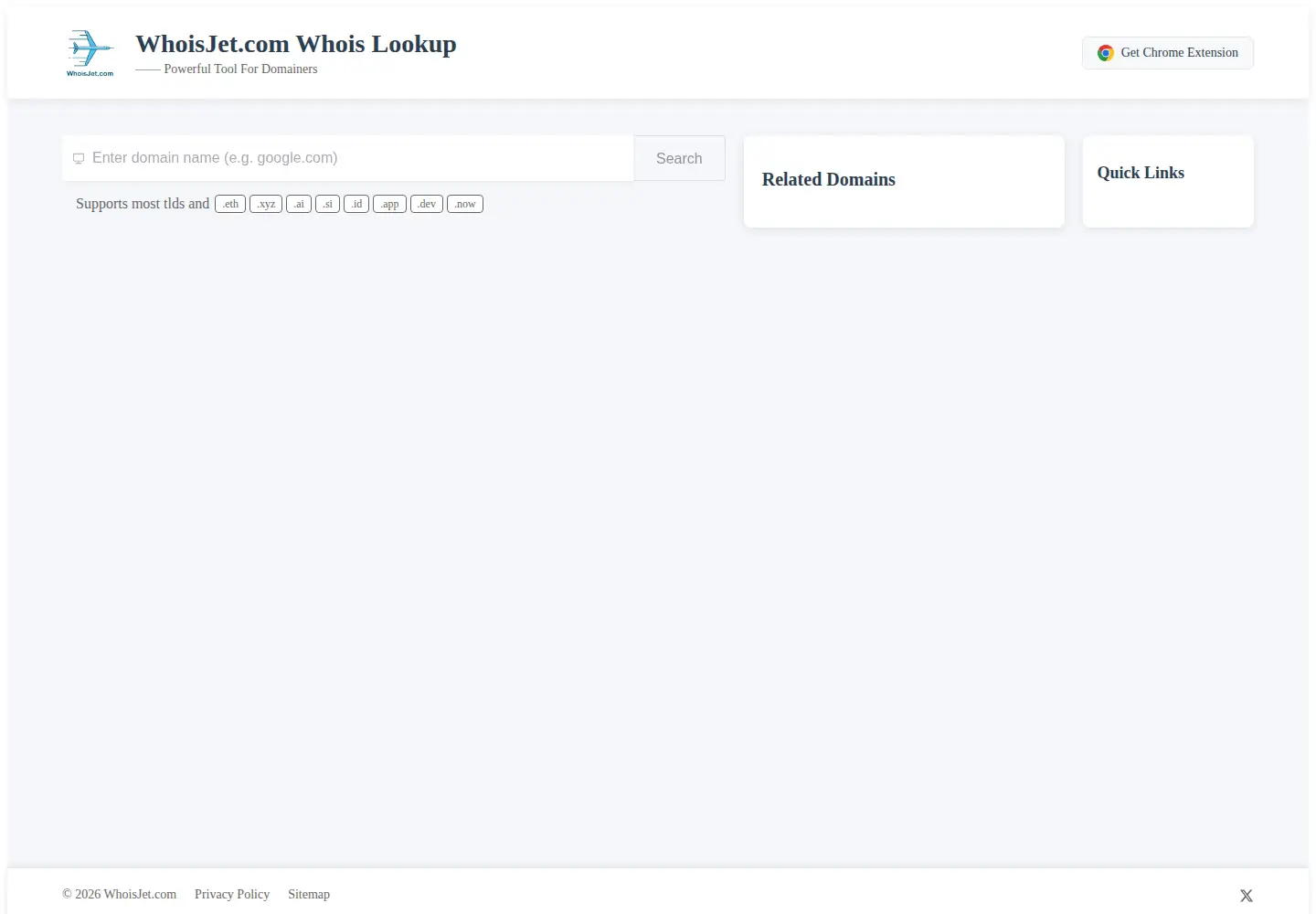Focus the domain name input field

[x=348, y=158]
